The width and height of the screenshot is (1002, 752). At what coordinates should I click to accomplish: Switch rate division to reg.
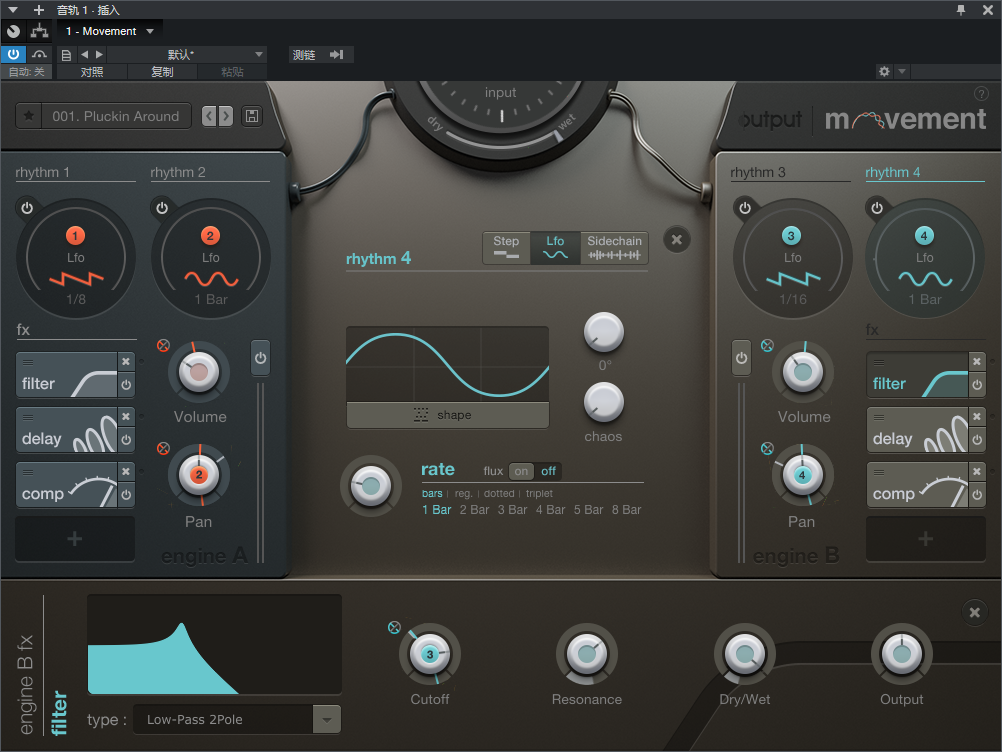tap(463, 494)
